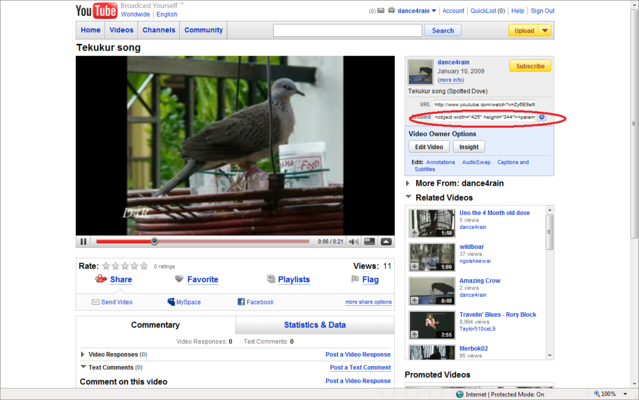Click related videos scroll down arrow
The width and height of the screenshot is (639, 400).
coord(550,356)
